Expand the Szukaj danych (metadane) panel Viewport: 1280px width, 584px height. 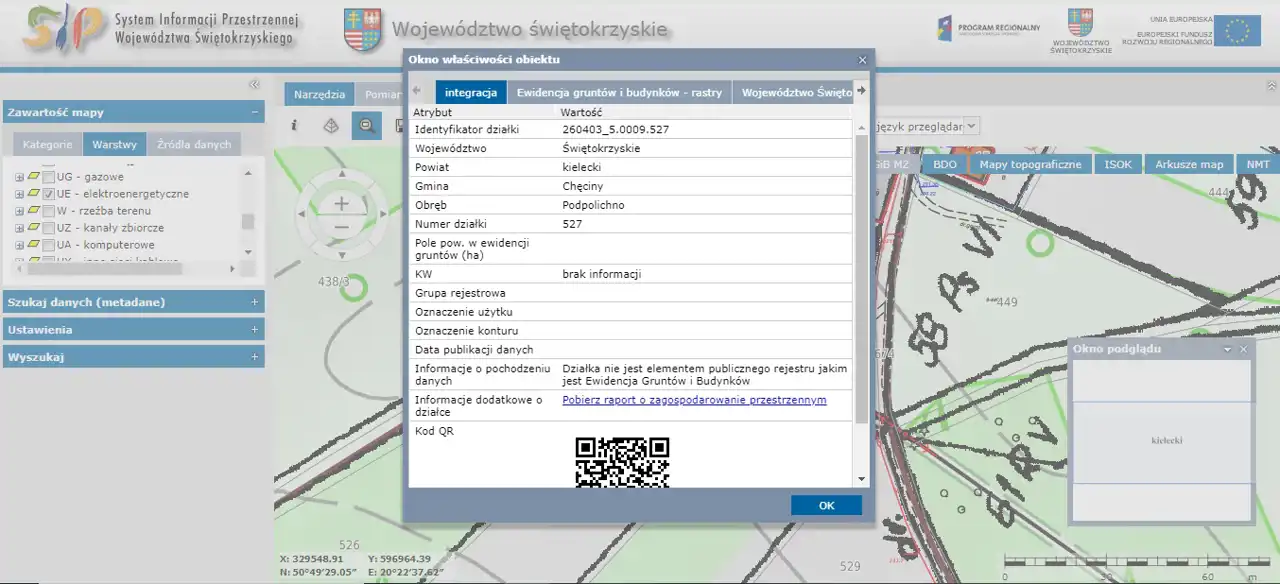click(x=254, y=302)
